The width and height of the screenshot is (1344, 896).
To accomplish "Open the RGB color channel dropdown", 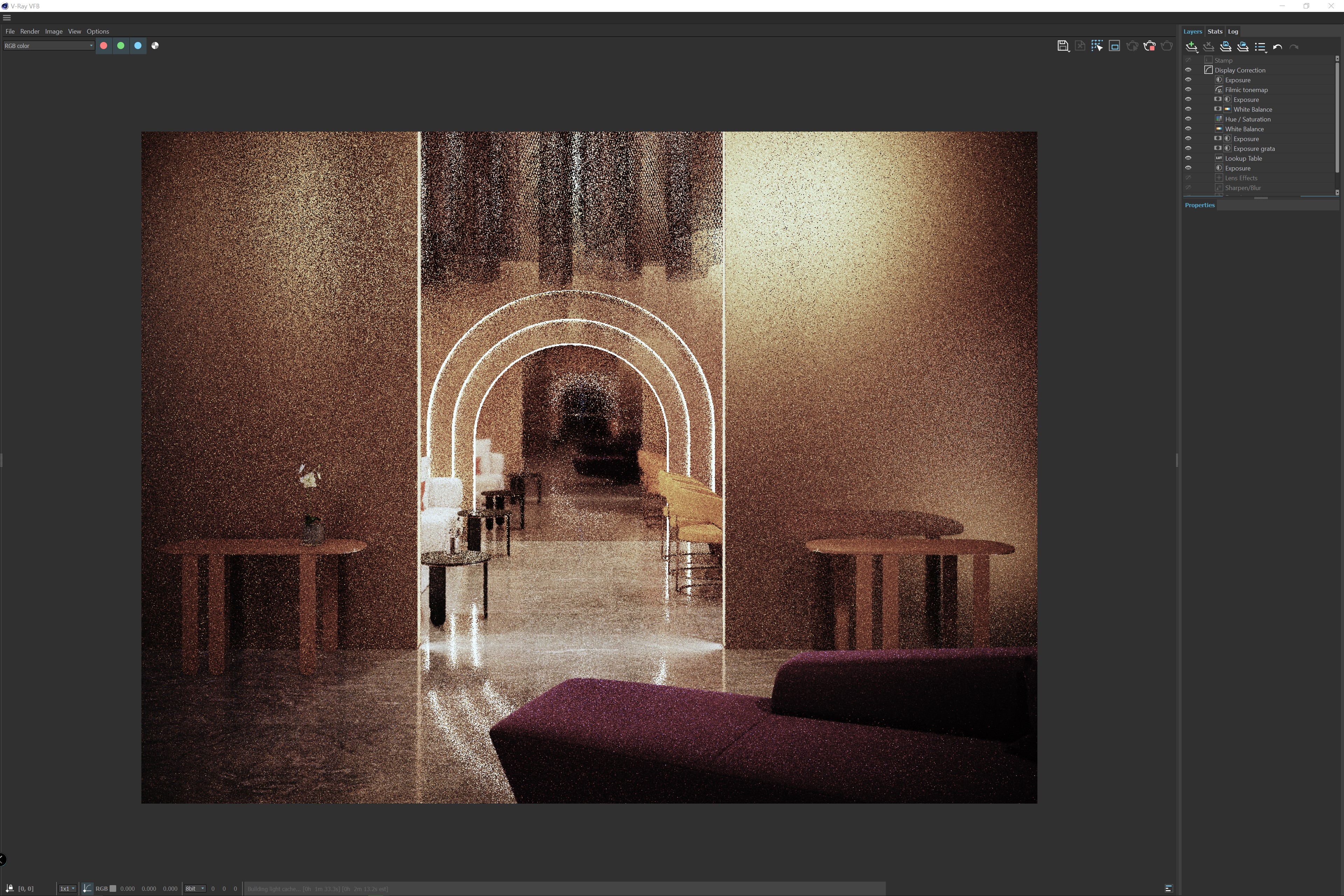I will [49, 46].
